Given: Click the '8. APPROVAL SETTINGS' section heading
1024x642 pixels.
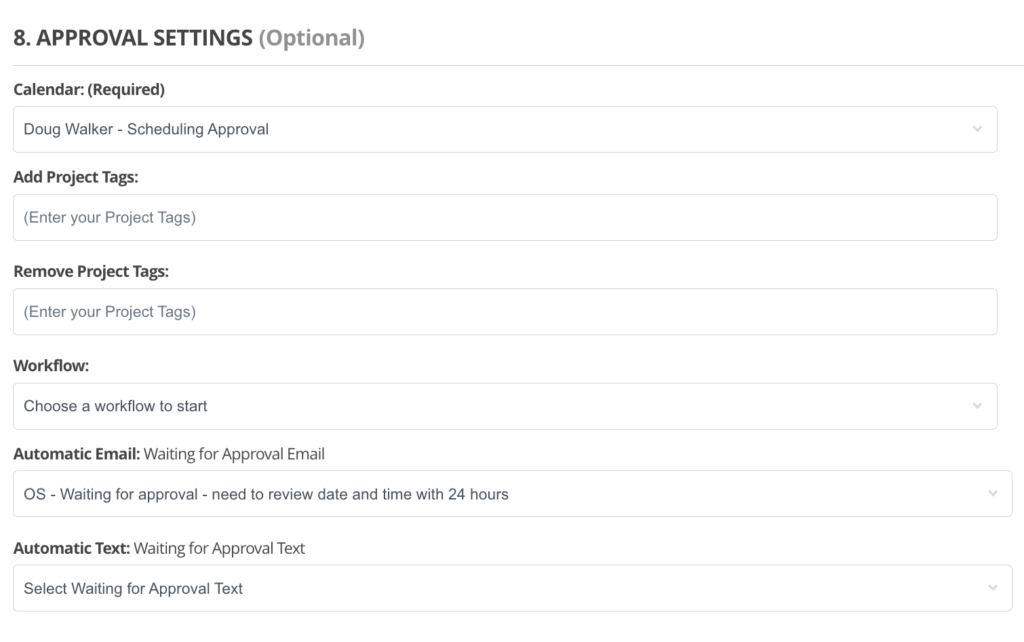Looking at the screenshot, I should pos(132,39).
